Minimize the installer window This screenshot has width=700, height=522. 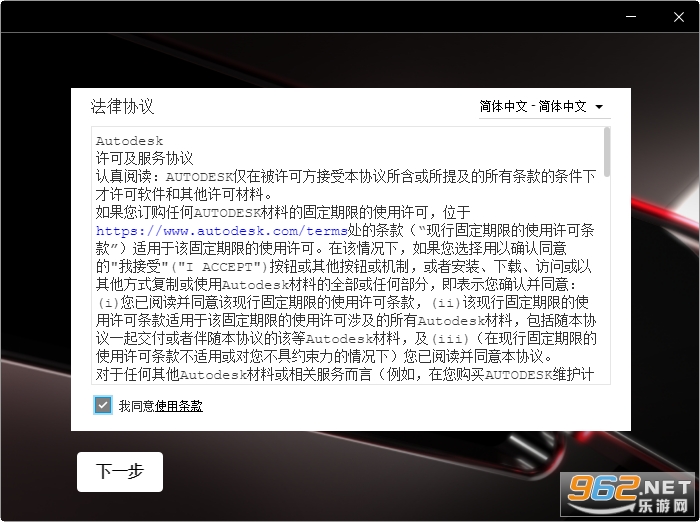point(631,17)
